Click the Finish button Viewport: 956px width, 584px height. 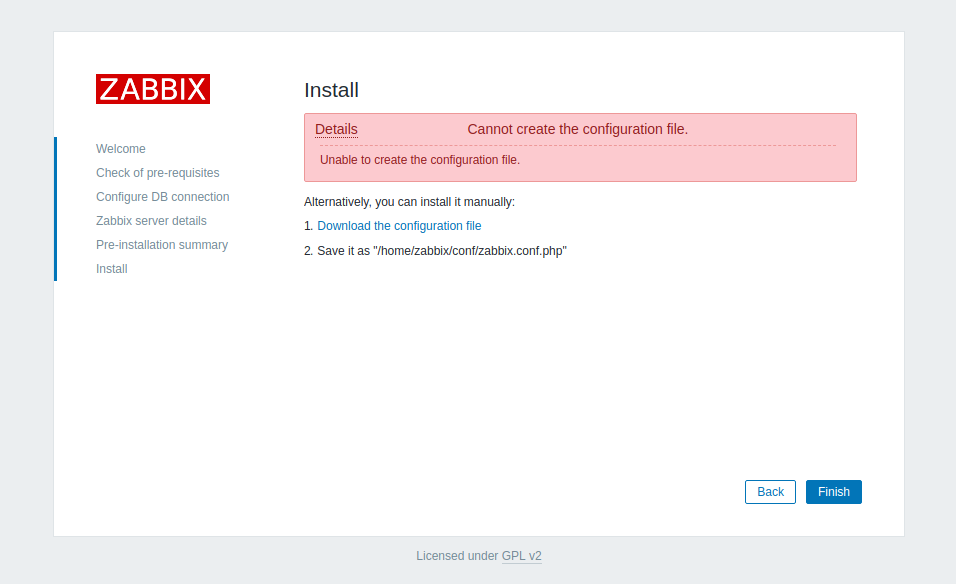click(x=833, y=491)
